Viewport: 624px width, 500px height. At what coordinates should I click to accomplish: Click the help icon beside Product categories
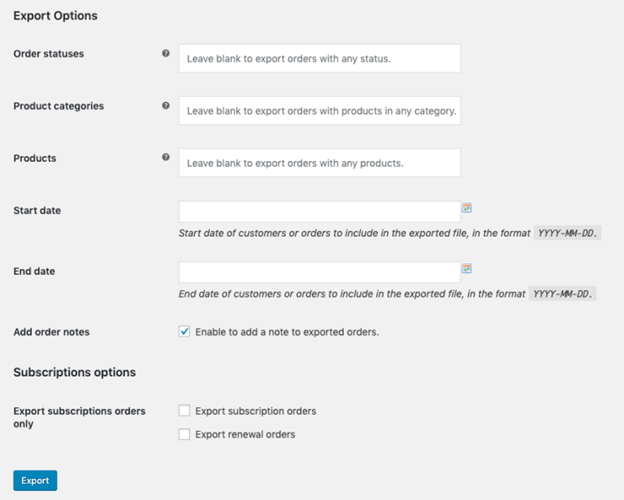click(166, 106)
